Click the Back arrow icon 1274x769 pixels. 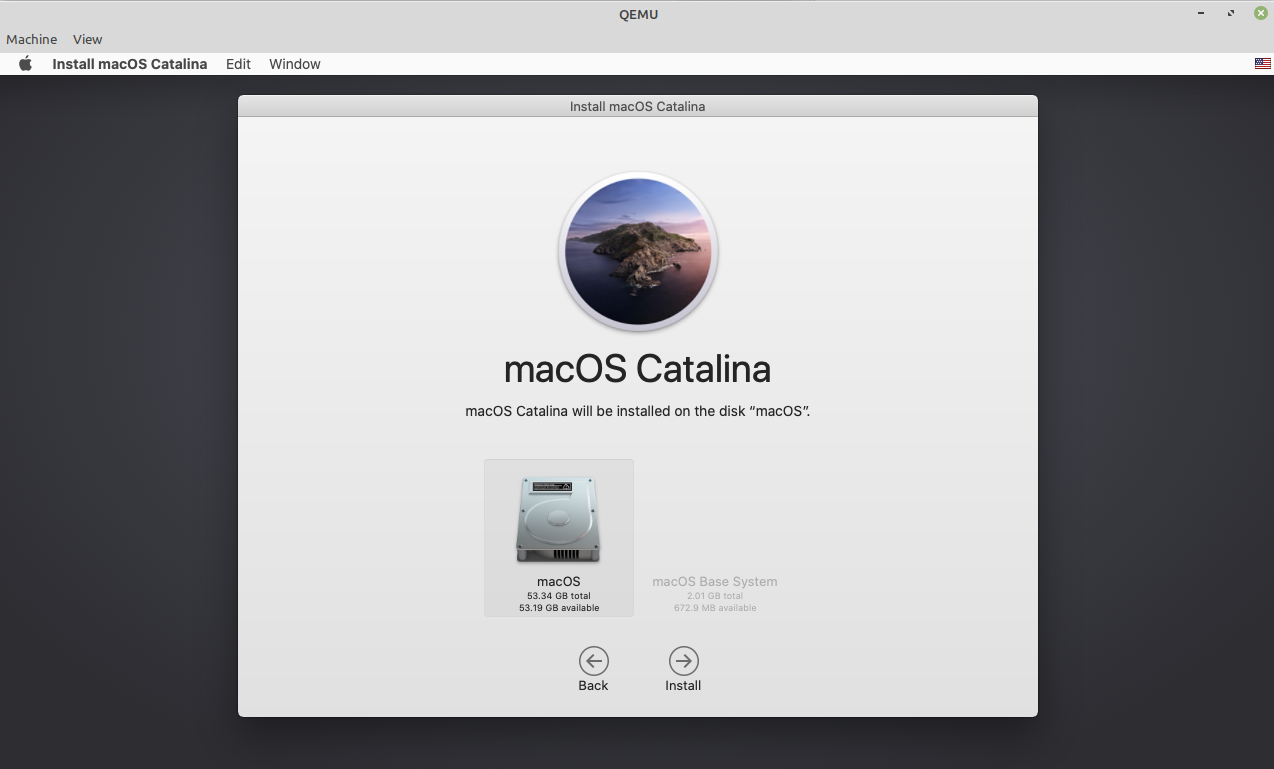click(x=593, y=661)
